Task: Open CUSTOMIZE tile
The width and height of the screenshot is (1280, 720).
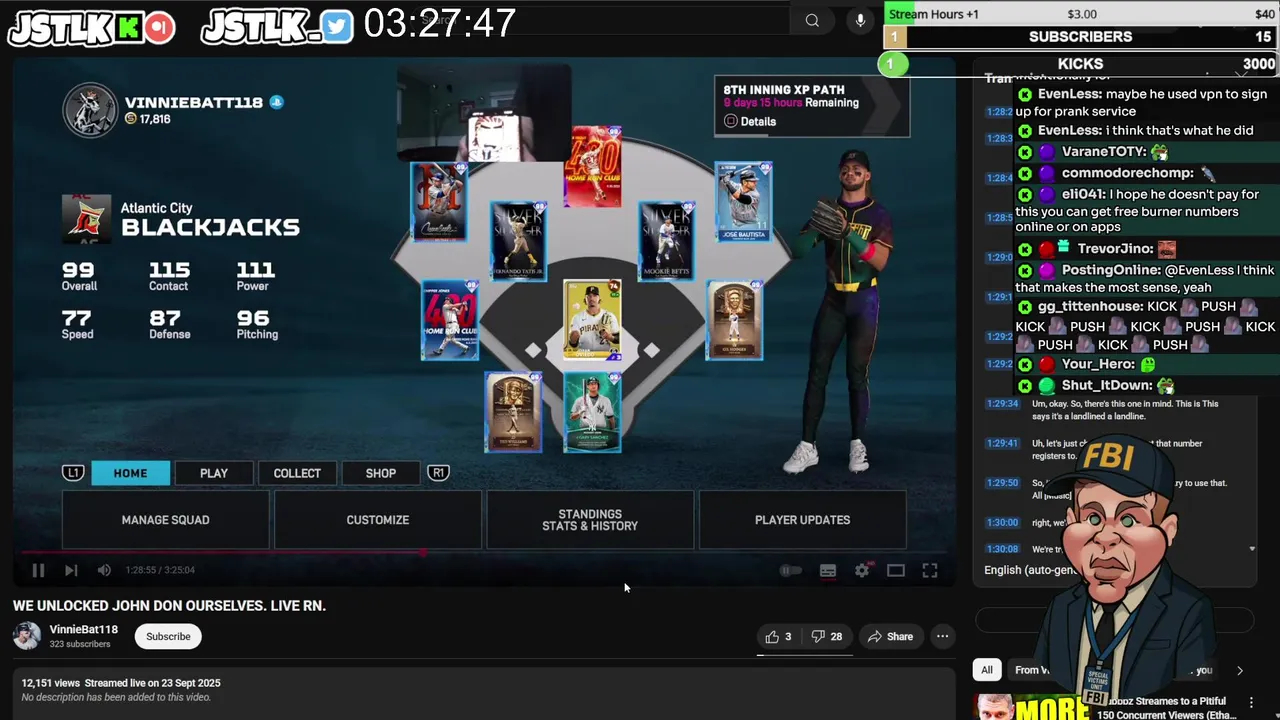Action: tap(378, 520)
